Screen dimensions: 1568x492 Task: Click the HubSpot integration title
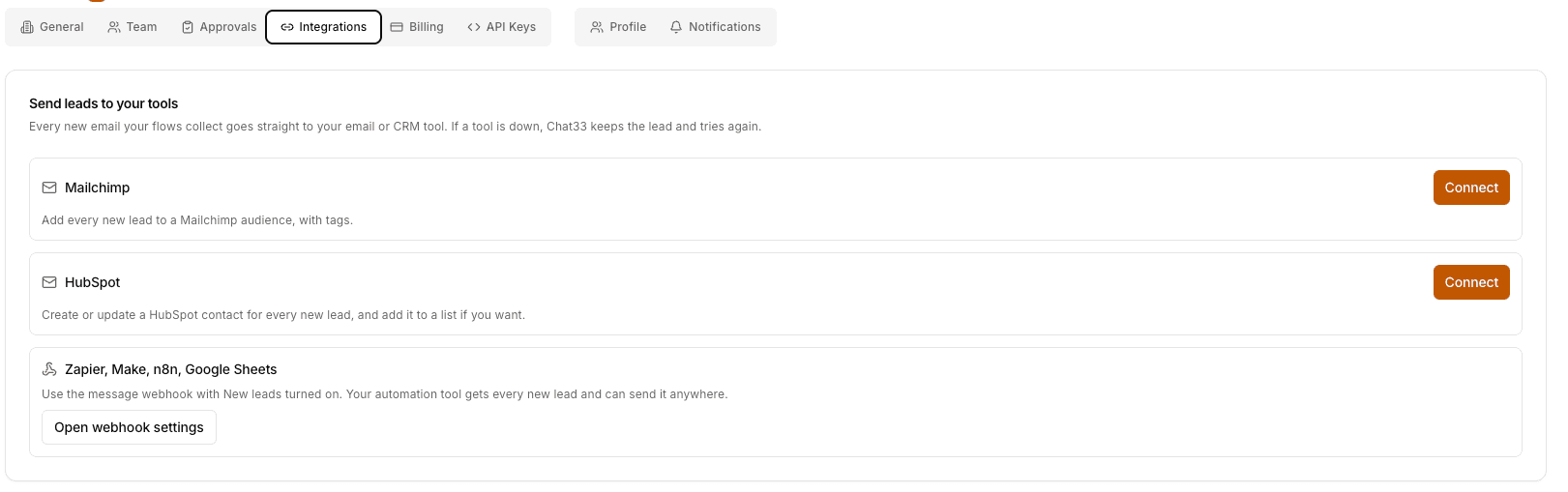coord(93,282)
